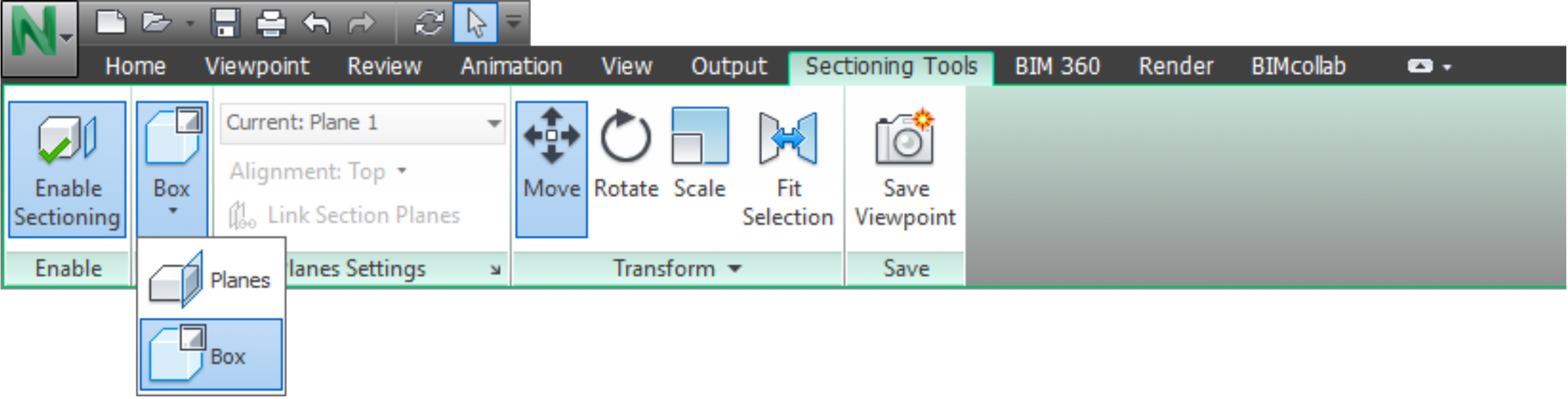Screen dimensions: 1568x399
Task: Click the Save disk icon in quick toolbar
Action: 225,23
